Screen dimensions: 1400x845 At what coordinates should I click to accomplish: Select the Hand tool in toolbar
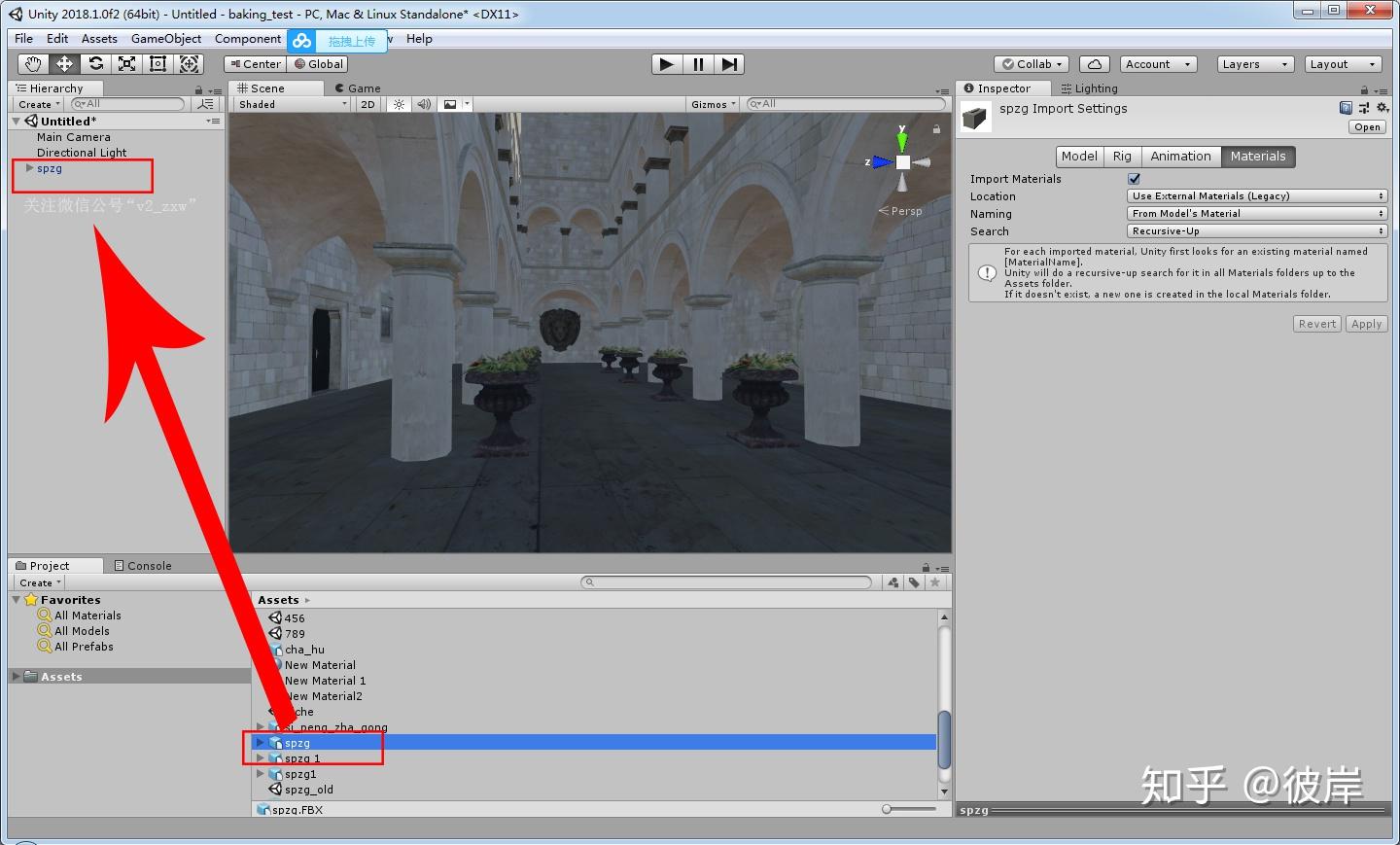point(33,64)
